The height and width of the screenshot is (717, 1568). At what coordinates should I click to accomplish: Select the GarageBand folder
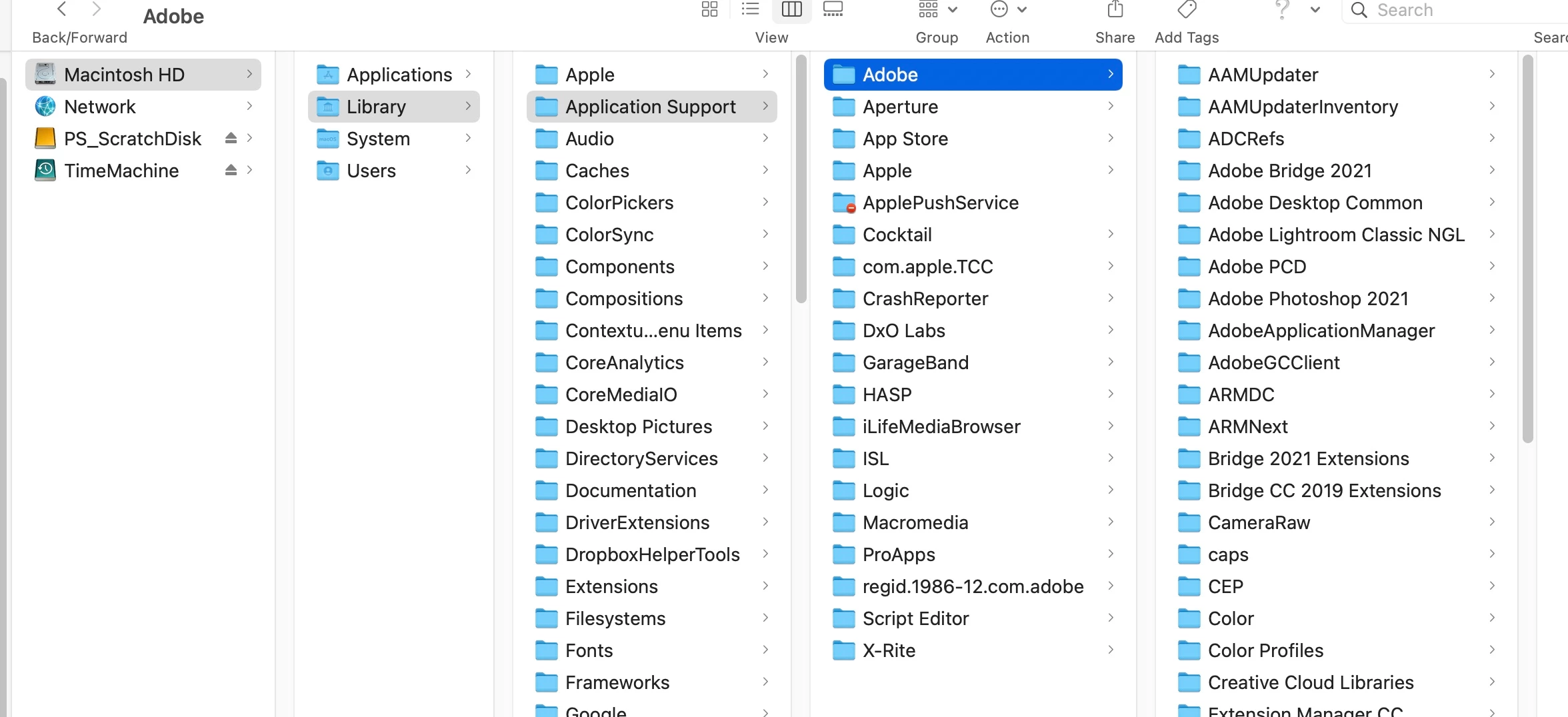[x=973, y=362]
